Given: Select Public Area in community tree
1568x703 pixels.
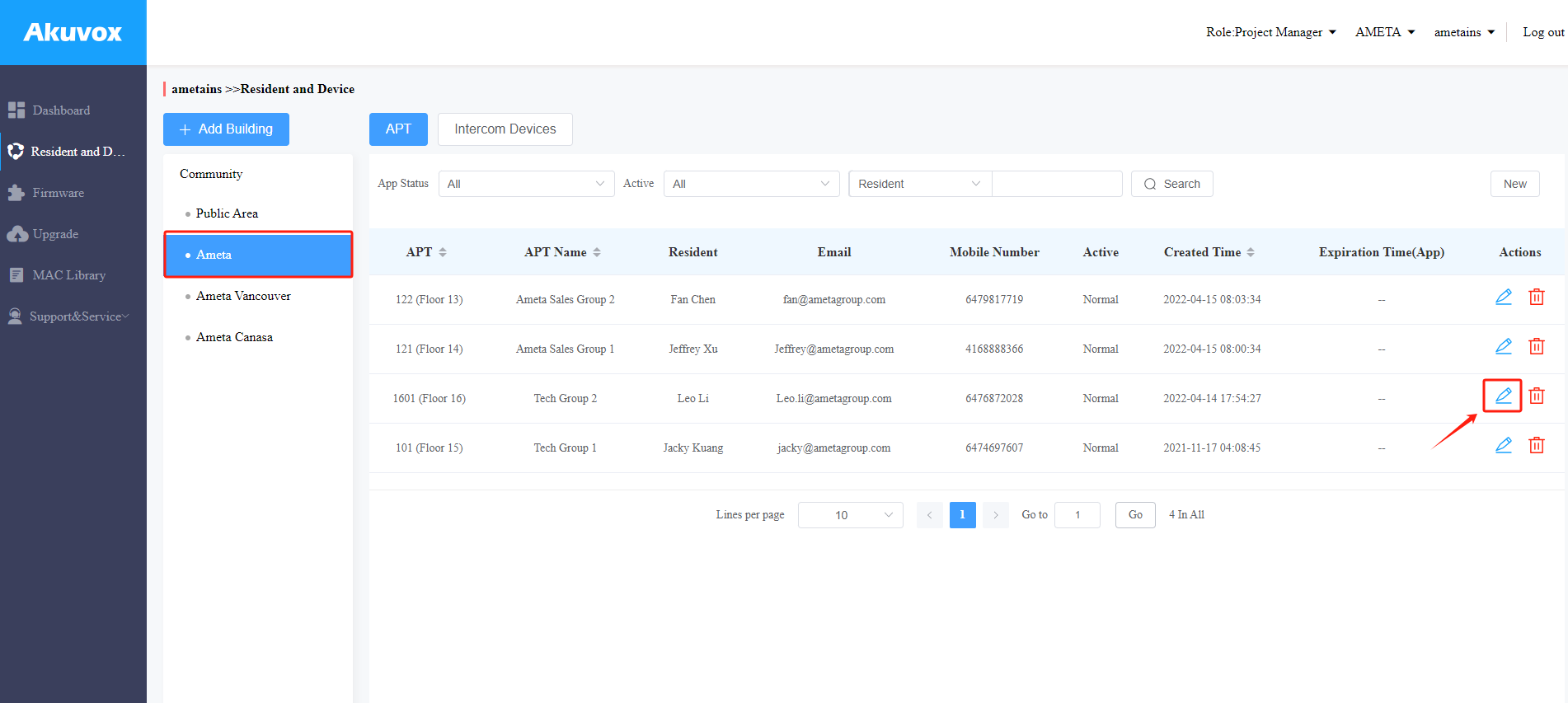Looking at the screenshot, I should (x=227, y=213).
